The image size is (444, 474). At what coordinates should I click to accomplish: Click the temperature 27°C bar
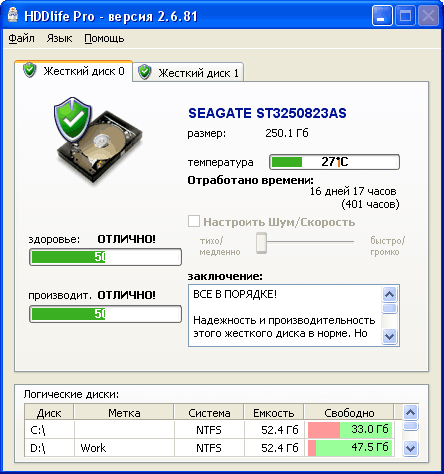tap(334, 162)
